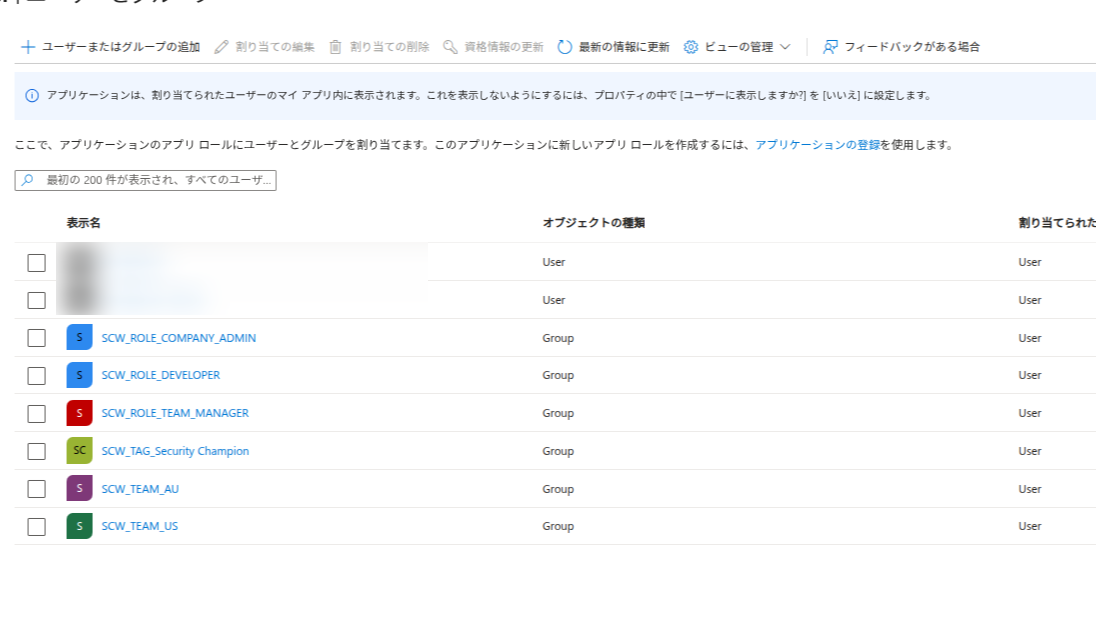Click the gear icon for ビューの管理

691,47
